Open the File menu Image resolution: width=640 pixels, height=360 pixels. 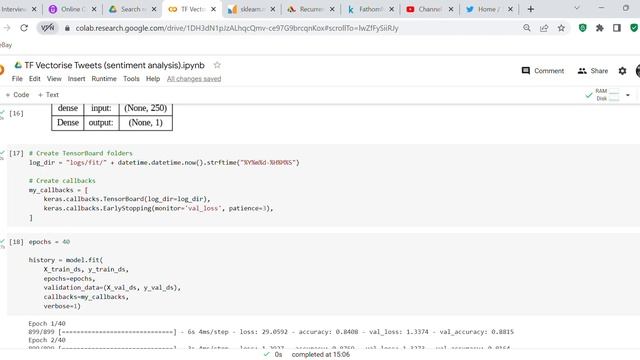[x=17, y=79]
